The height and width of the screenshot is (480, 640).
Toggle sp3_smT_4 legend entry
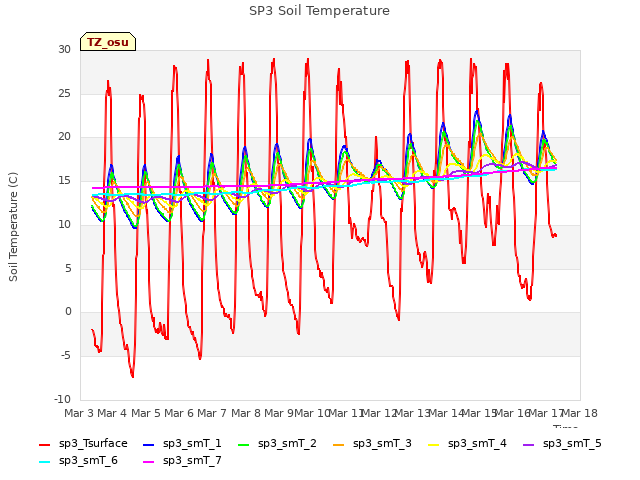click(467, 444)
